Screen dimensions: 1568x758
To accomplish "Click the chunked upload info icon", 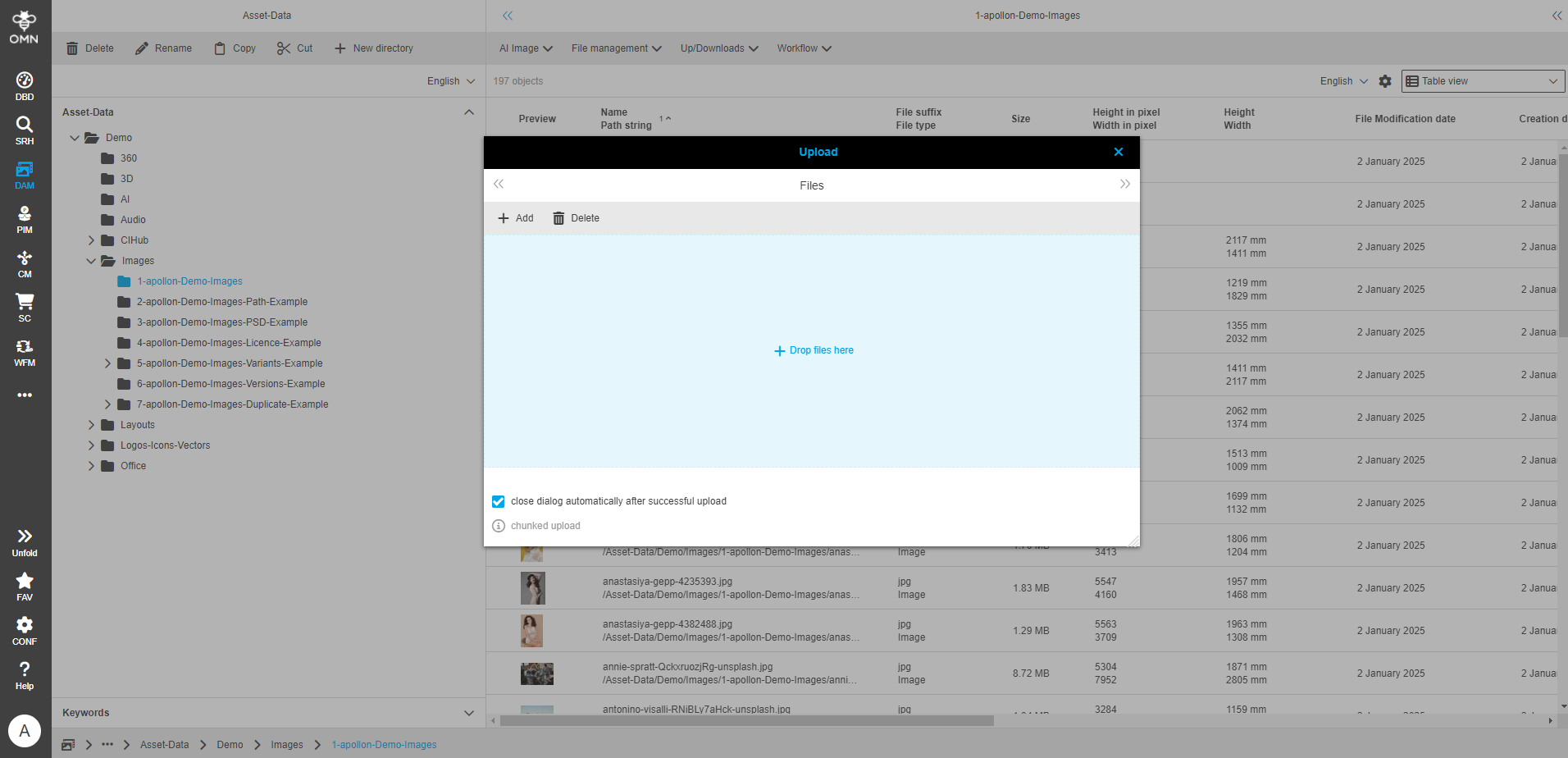I will point(498,526).
